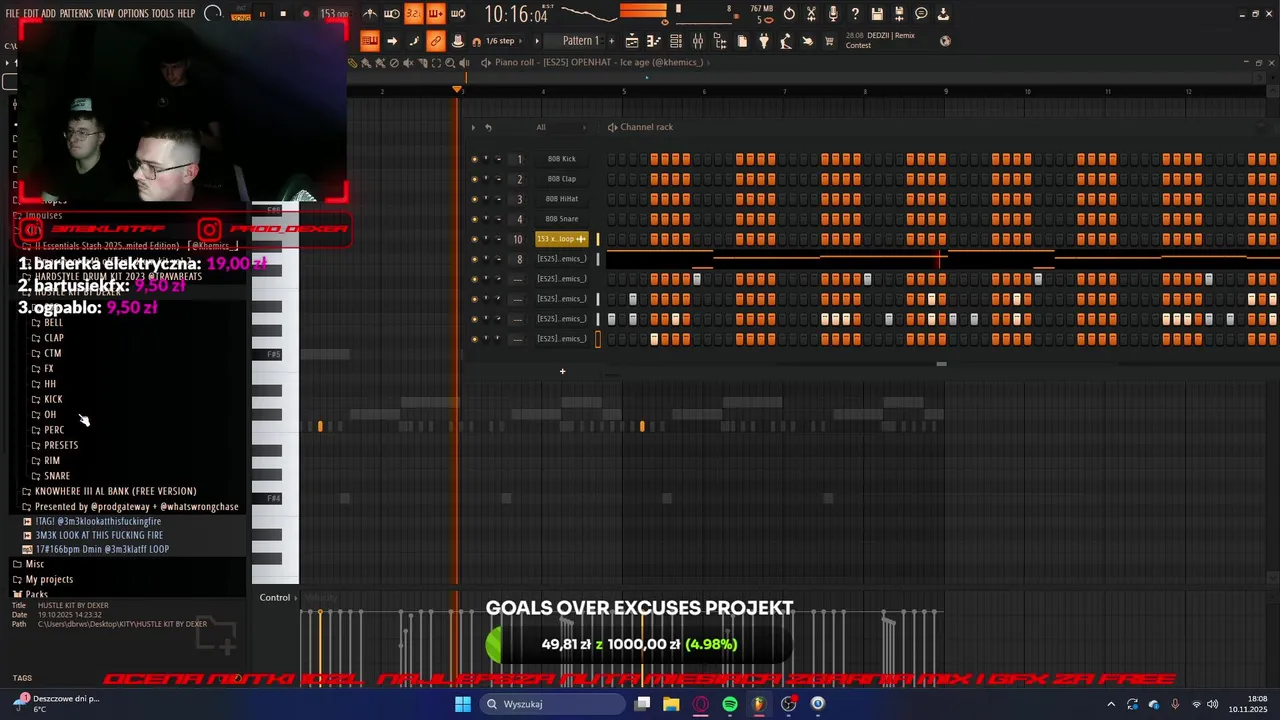Select the 808 Kick channel button
Viewport: 1280px width, 720px height.
[561, 159]
